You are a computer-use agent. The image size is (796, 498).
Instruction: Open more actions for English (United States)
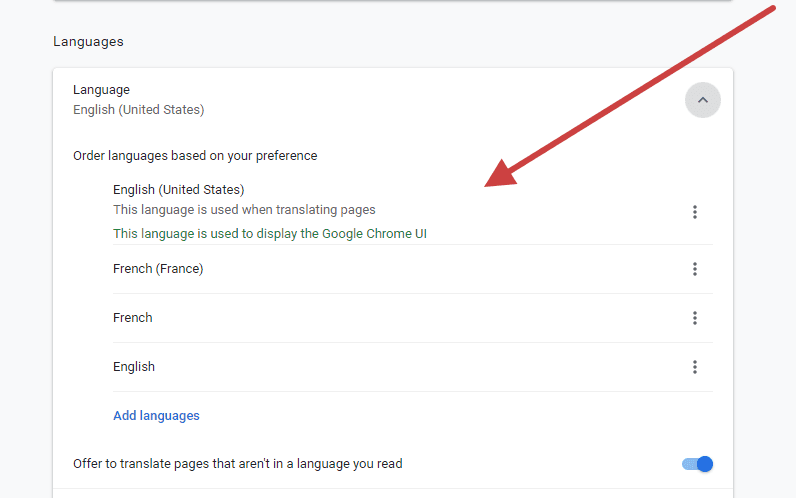[694, 212]
